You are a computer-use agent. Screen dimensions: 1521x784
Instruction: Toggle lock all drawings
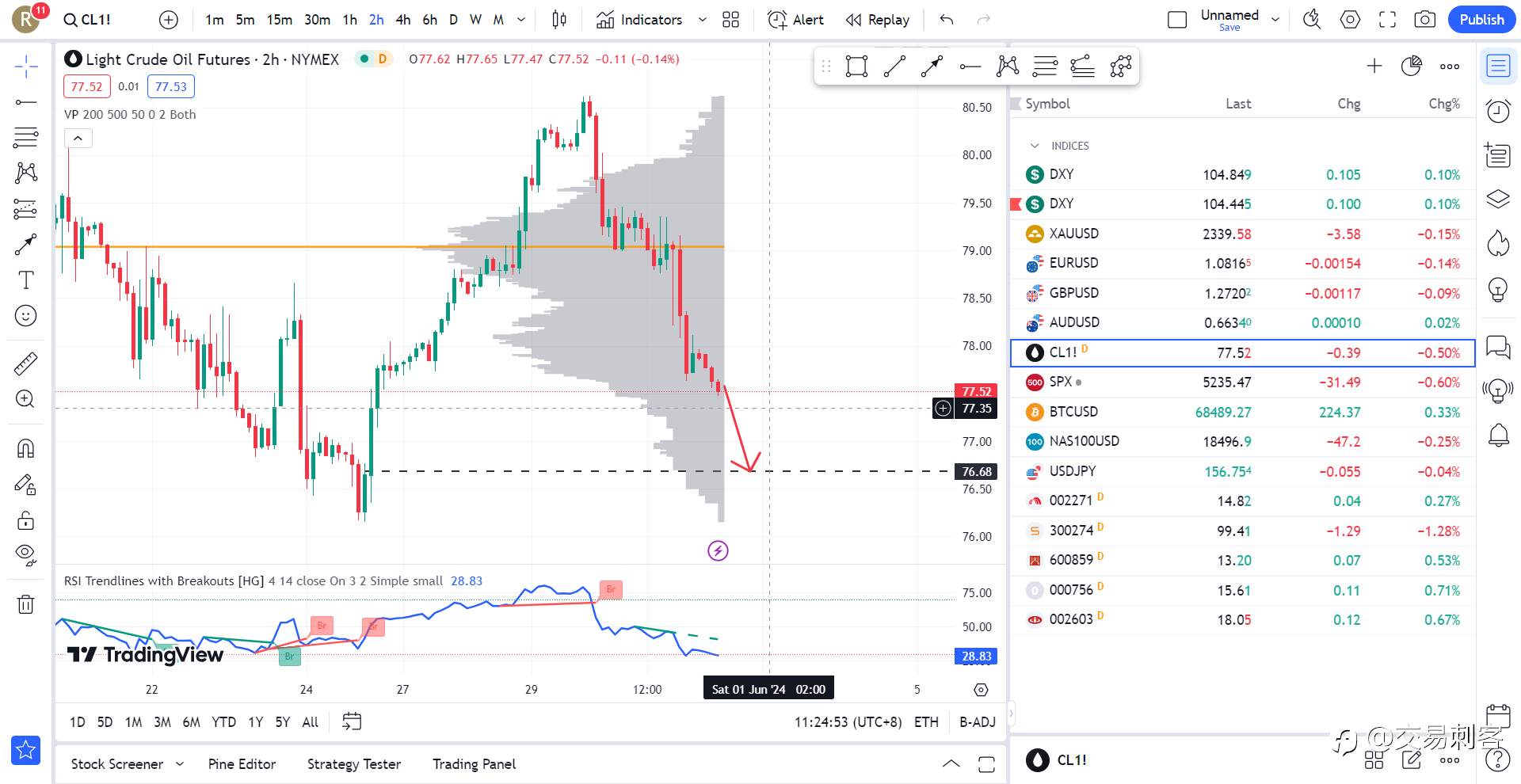[26, 519]
